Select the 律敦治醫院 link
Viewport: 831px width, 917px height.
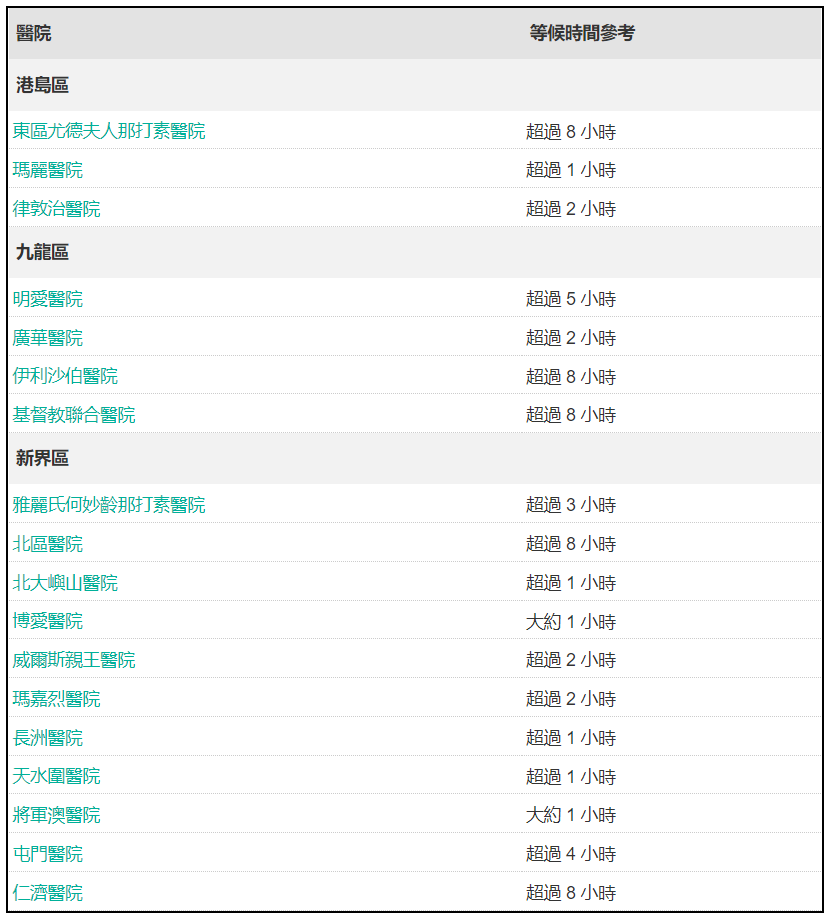(57, 209)
